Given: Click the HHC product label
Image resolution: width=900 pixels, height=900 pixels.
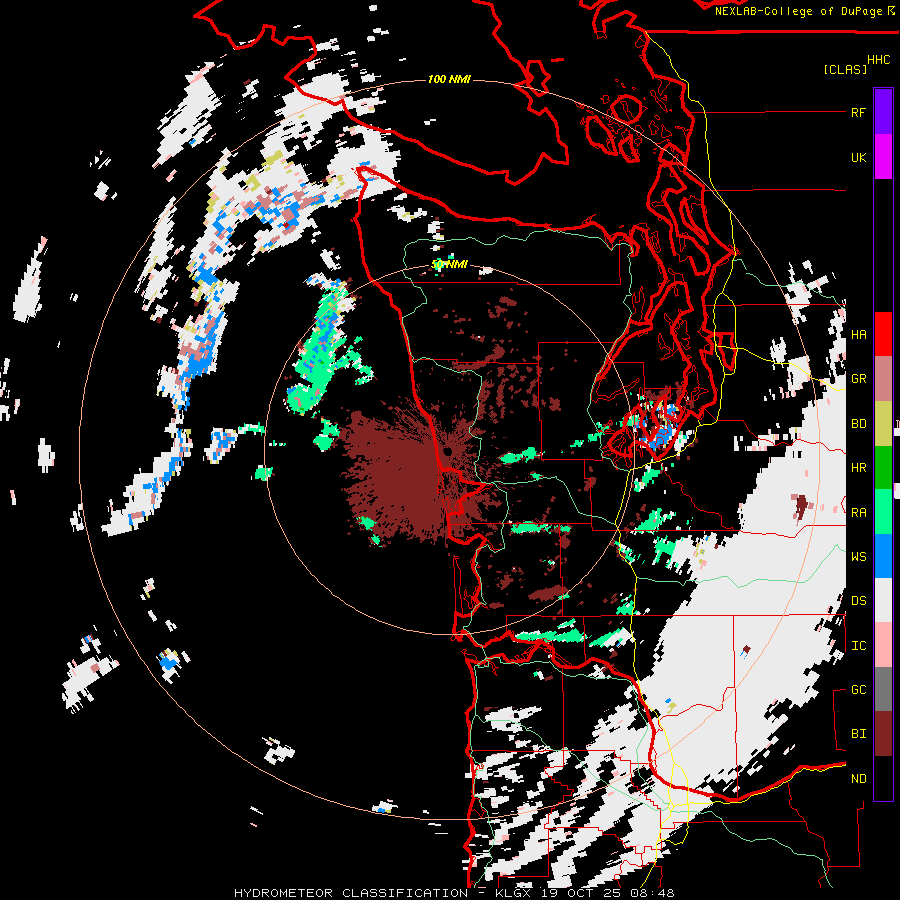Looking at the screenshot, I should point(878,60).
